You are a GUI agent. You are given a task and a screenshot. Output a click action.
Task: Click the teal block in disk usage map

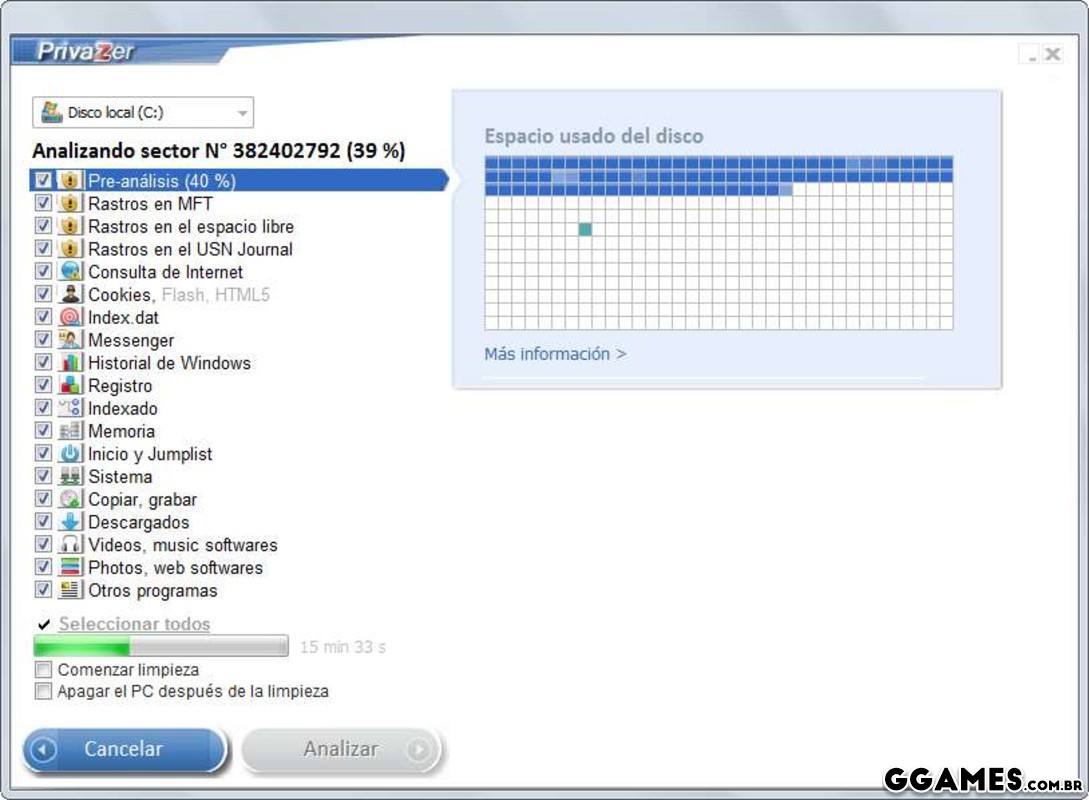click(585, 230)
